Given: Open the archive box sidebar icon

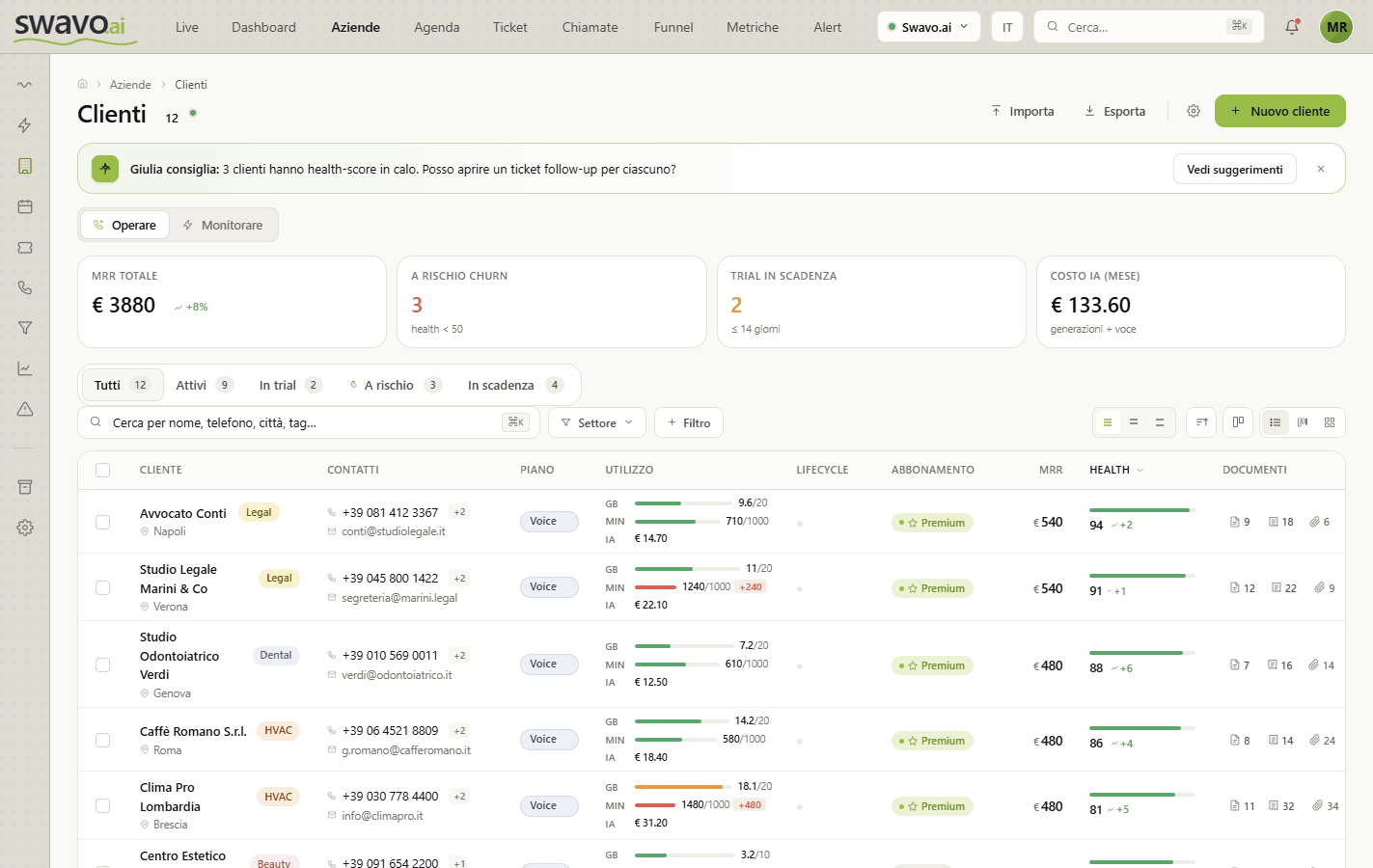Looking at the screenshot, I should [25, 487].
